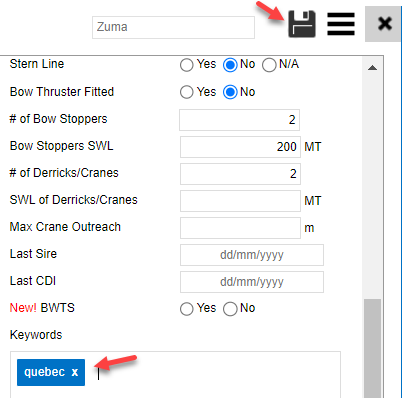Screen dimensions: 402x398
Task: Click the Bow Stoppers SWL field
Action: pos(240,147)
